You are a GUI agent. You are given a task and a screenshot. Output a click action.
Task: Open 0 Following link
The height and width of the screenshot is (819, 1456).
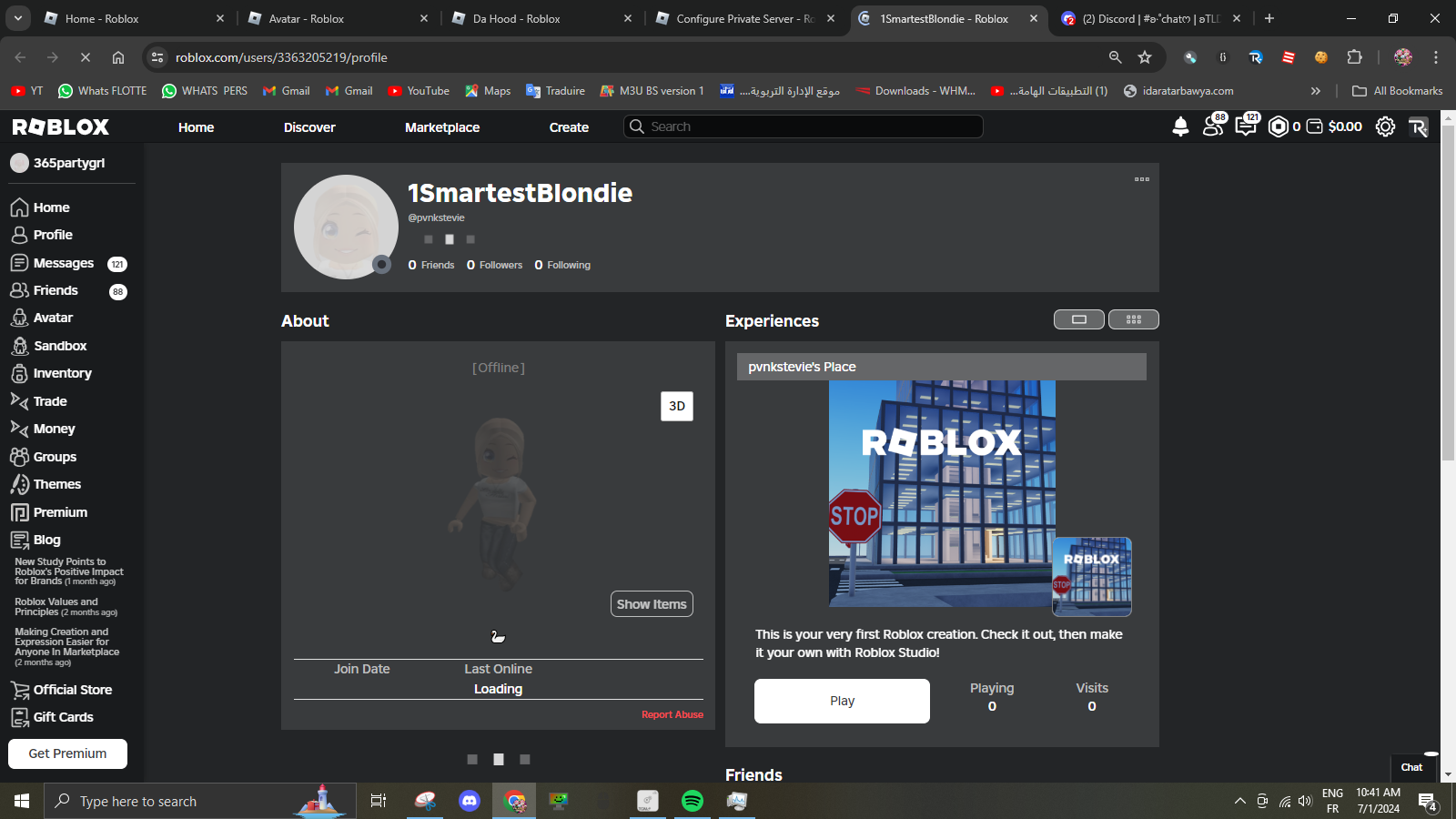pos(562,265)
